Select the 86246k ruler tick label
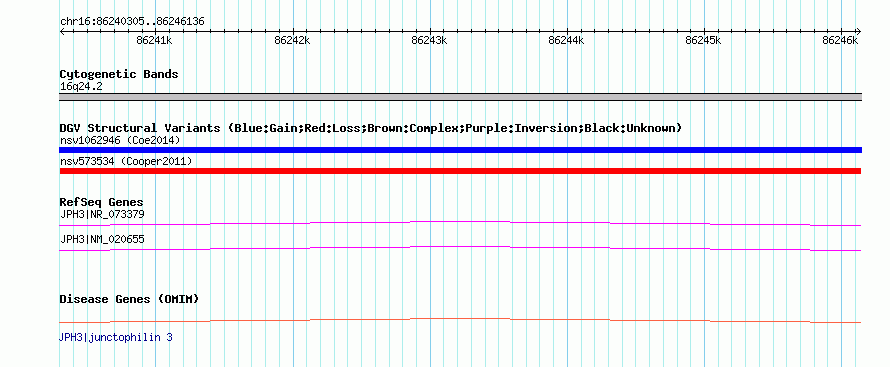890x367 pixels. click(841, 40)
